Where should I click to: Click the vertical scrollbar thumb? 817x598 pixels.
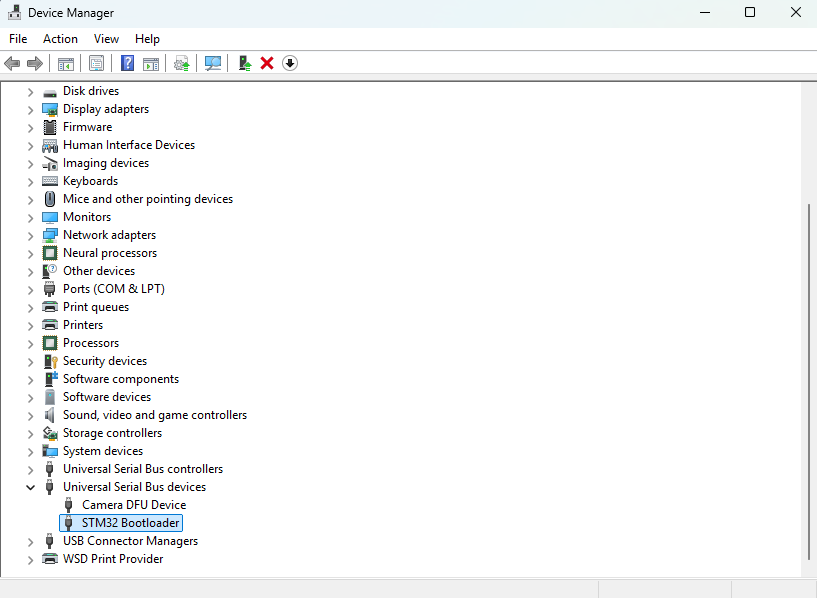(x=809, y=382)
